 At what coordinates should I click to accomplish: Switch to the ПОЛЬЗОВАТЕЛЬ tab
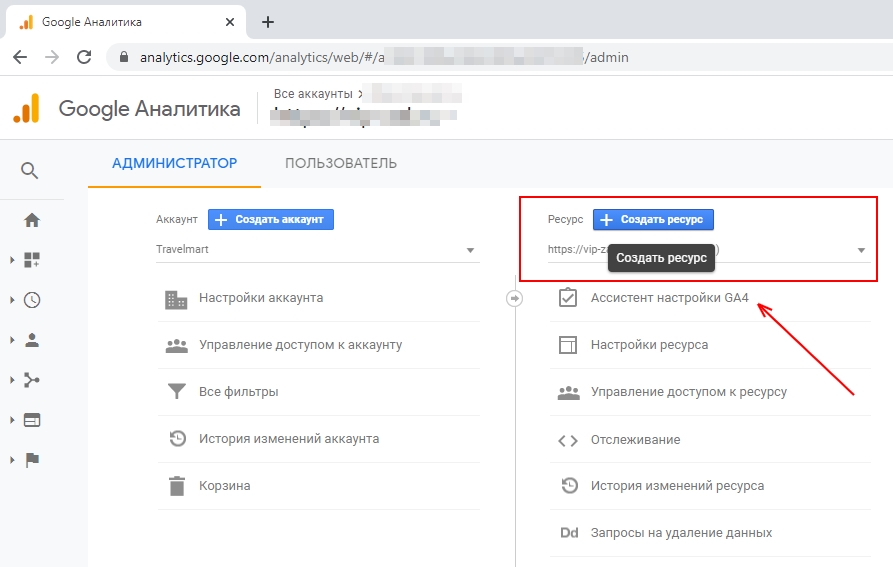pyautogui.click(x=341, y=163)
